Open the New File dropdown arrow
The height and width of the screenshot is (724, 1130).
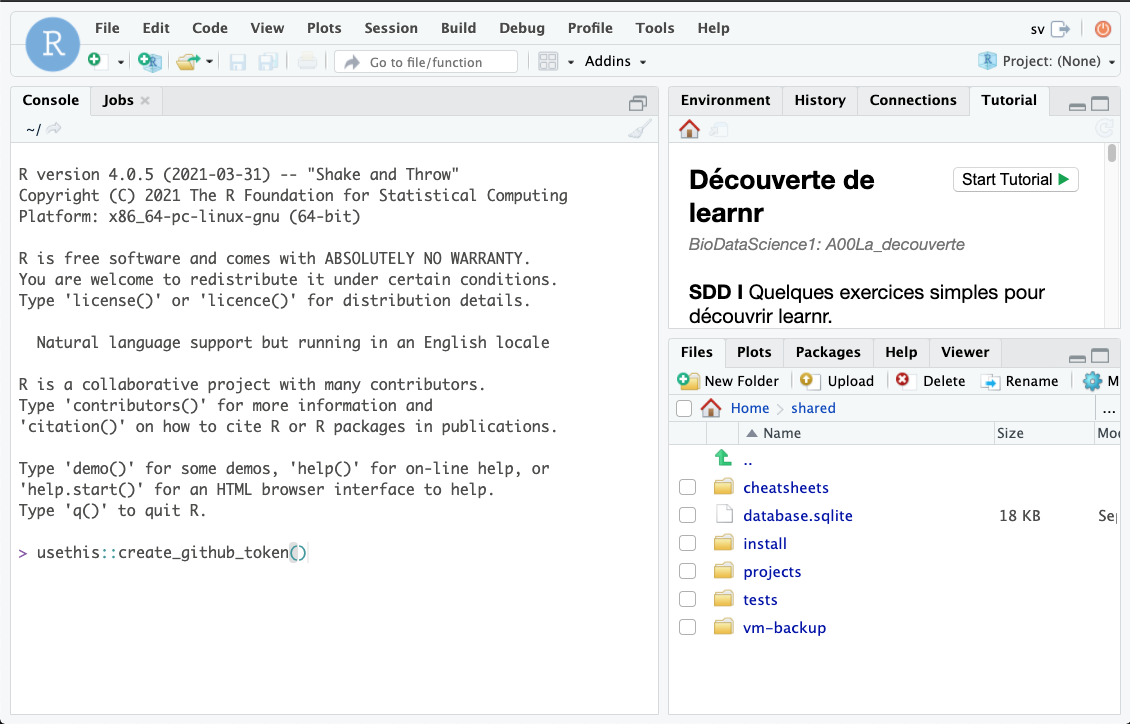[120, 62]
